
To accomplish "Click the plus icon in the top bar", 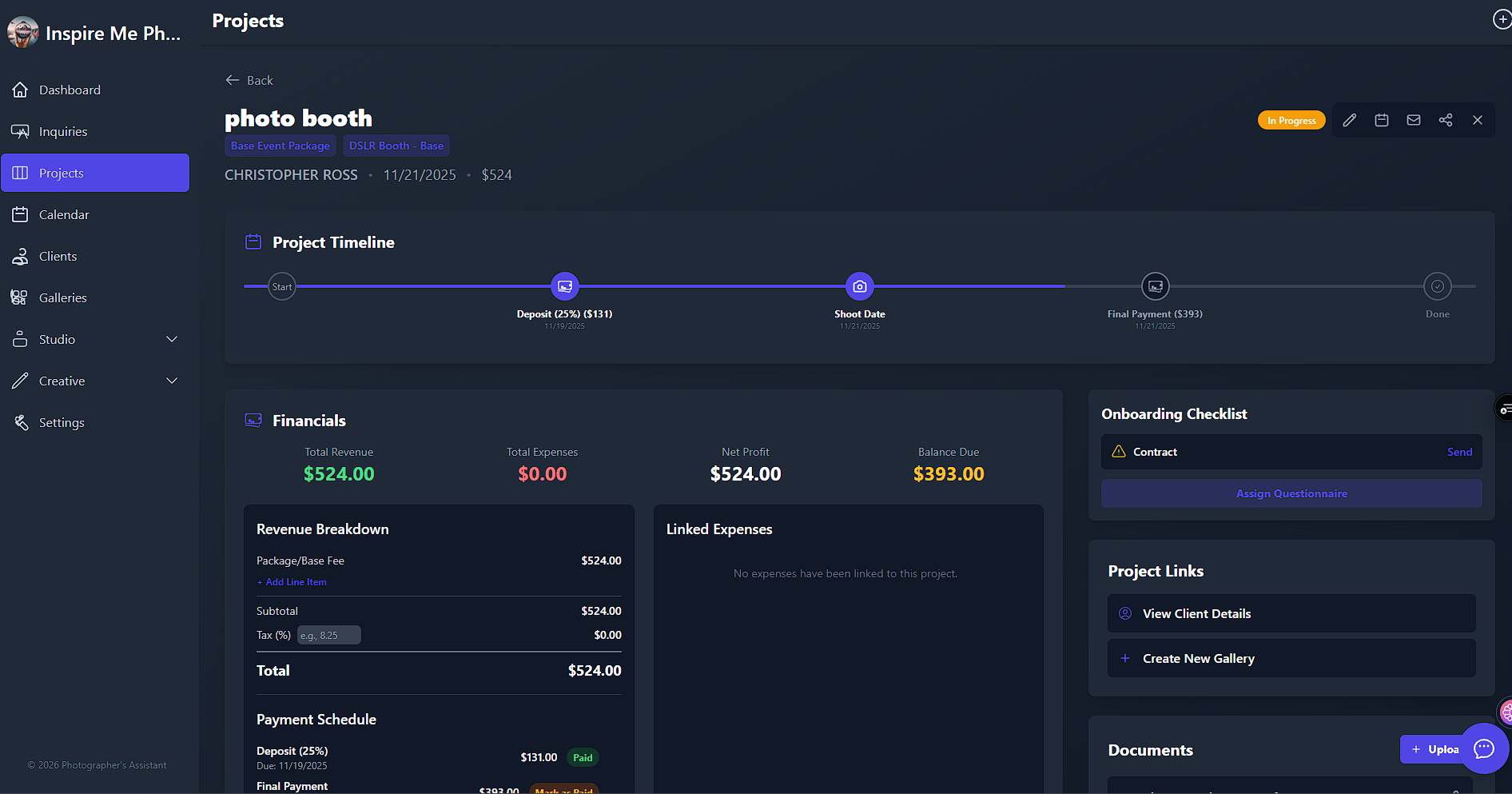I will [x=1502, y=19].
